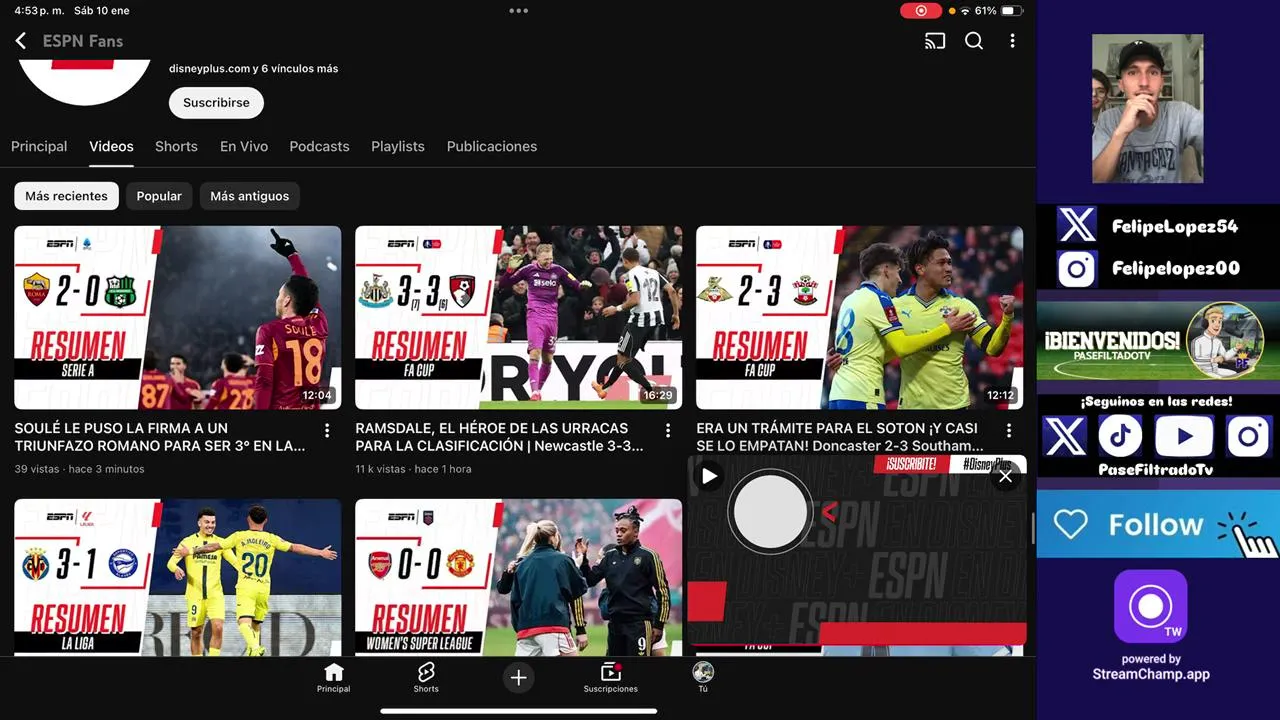Image resolution: width=1280 pixels, height=720 pixels.
Task: Tap the Cast to device icon
Action: (x=935, y=41)
